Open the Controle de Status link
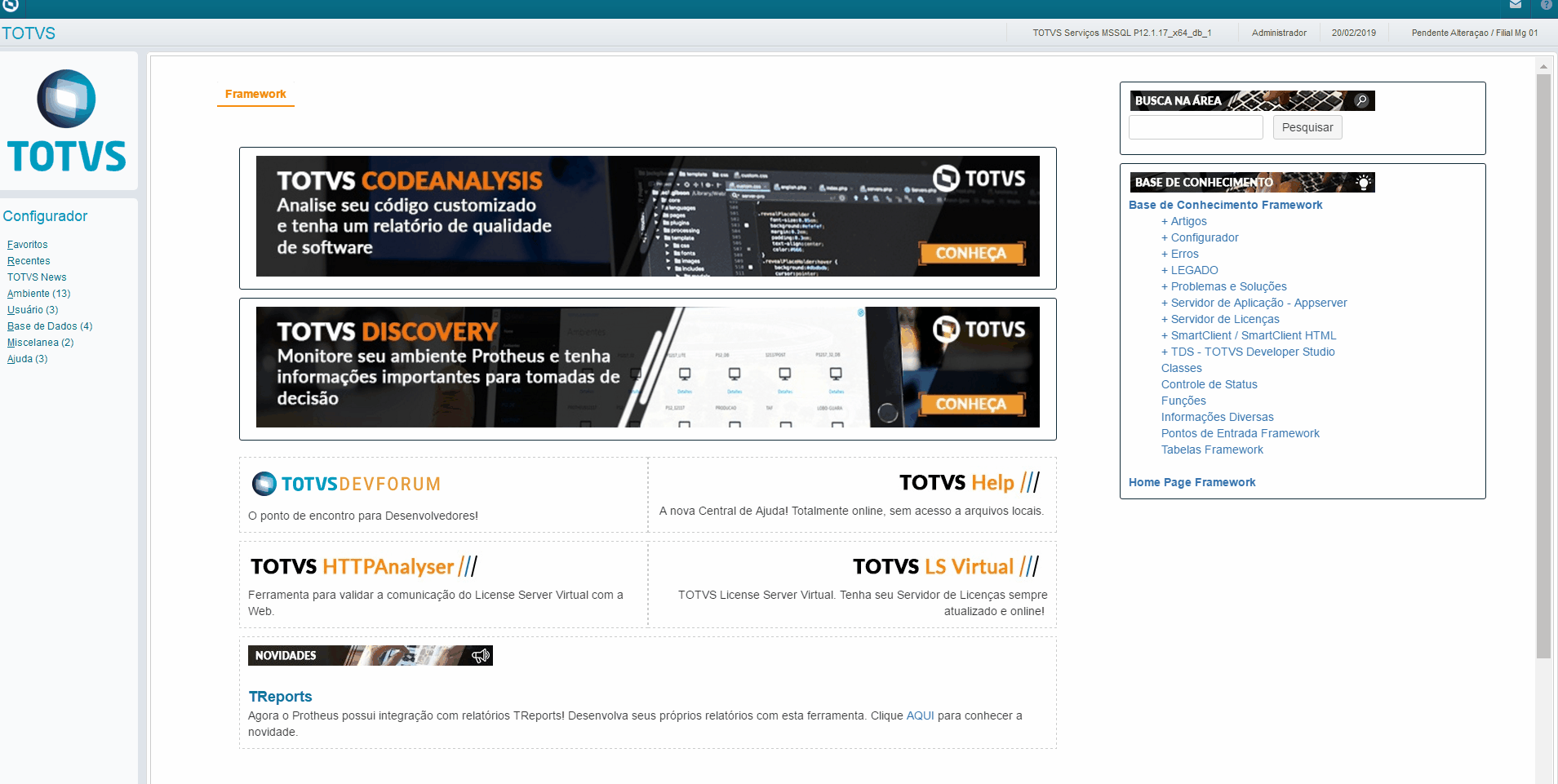 point(1209,384)
